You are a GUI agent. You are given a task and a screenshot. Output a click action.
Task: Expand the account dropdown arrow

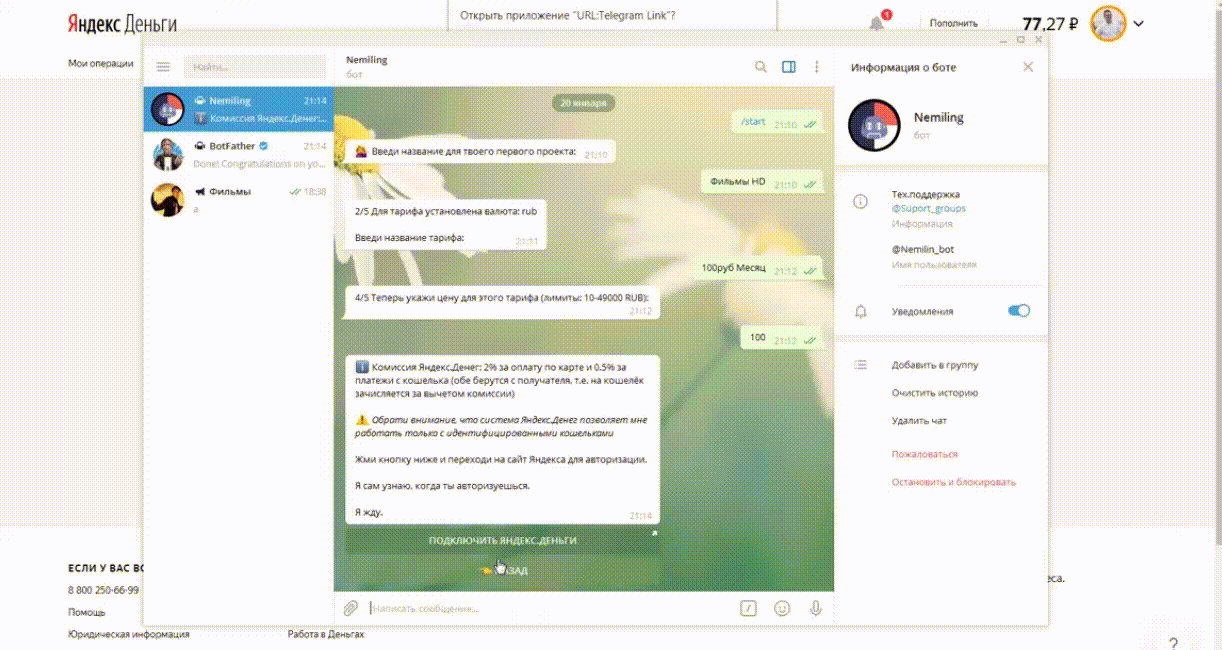coord(1139,23)
